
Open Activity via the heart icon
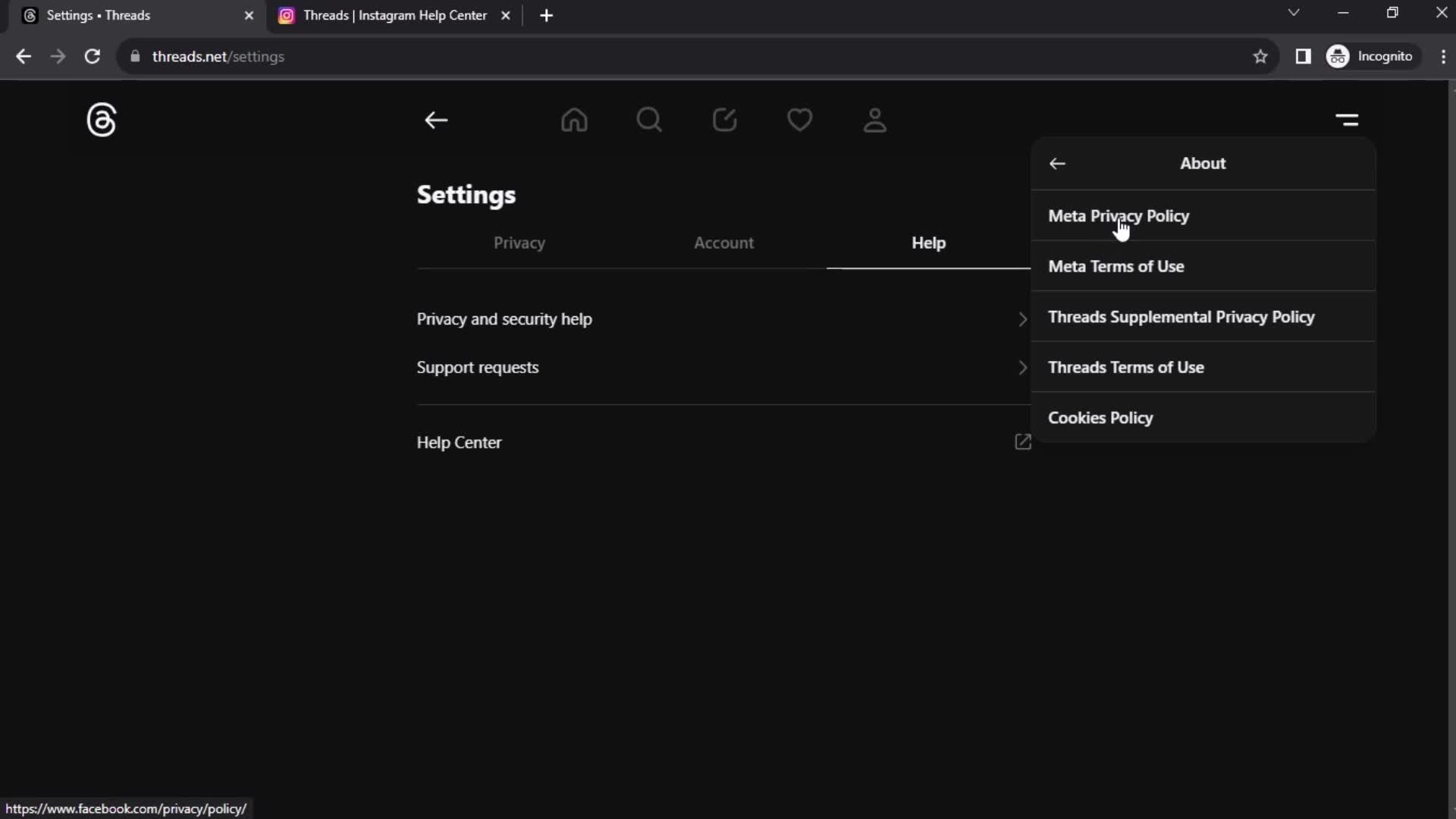(x=799, y=120)
